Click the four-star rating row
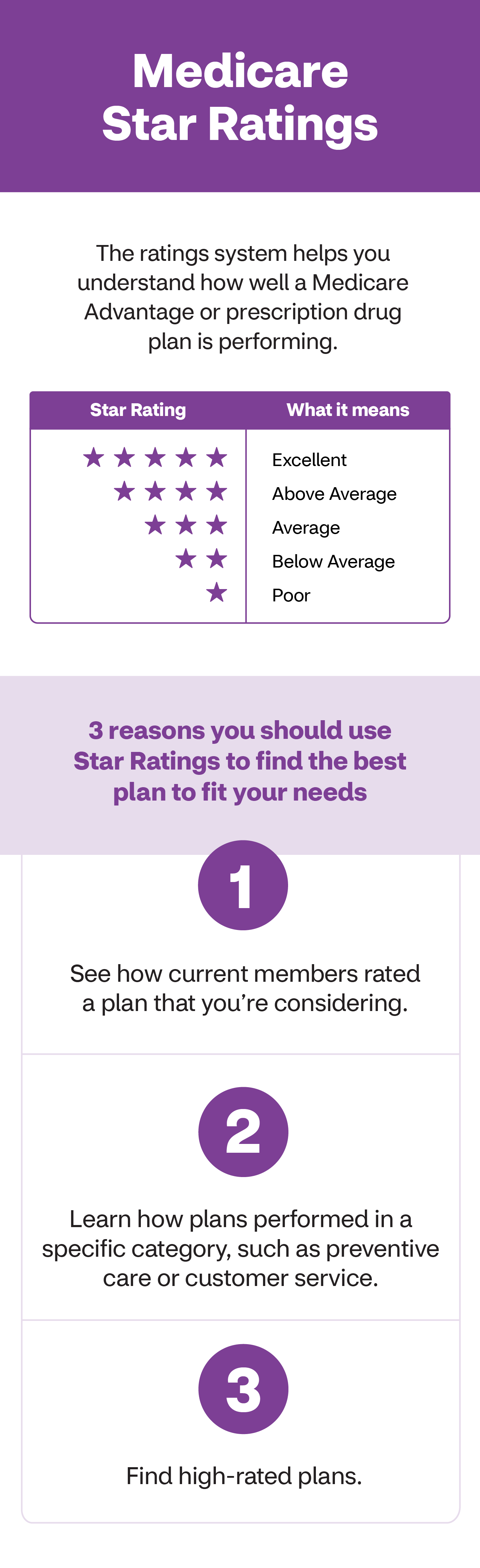The width and height of the screenshot is (480, 1568). tap(170, 491)
